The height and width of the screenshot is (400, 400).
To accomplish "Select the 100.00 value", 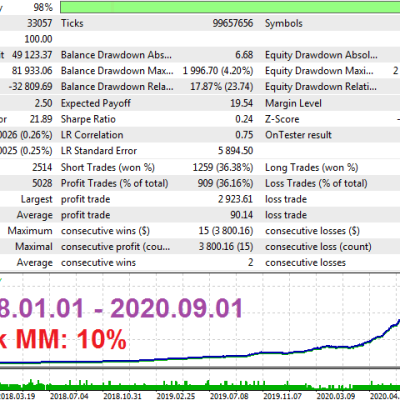I will pos(38,39).
